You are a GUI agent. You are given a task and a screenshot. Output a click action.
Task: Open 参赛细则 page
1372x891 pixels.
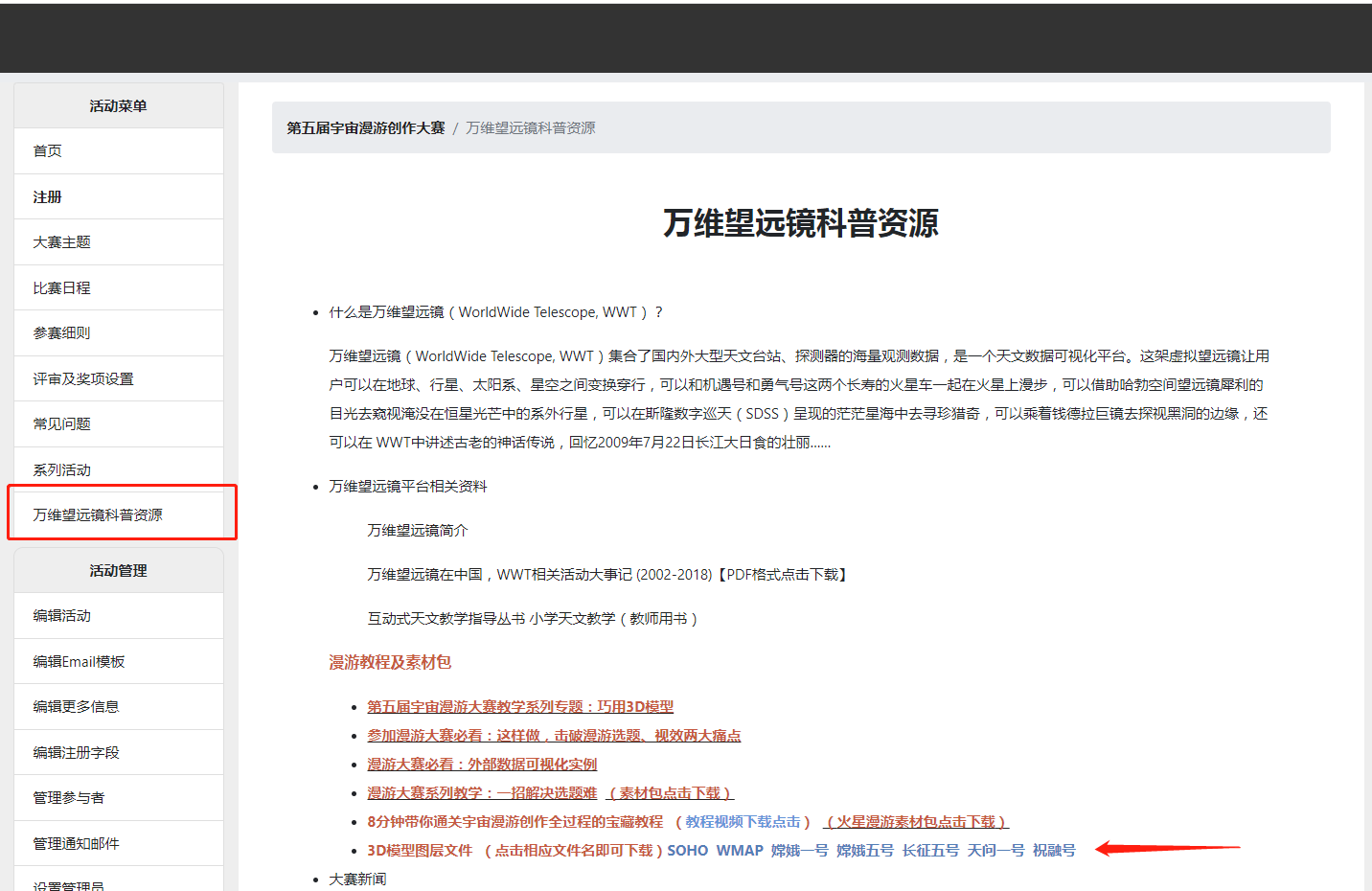click(x=119, y=333)
